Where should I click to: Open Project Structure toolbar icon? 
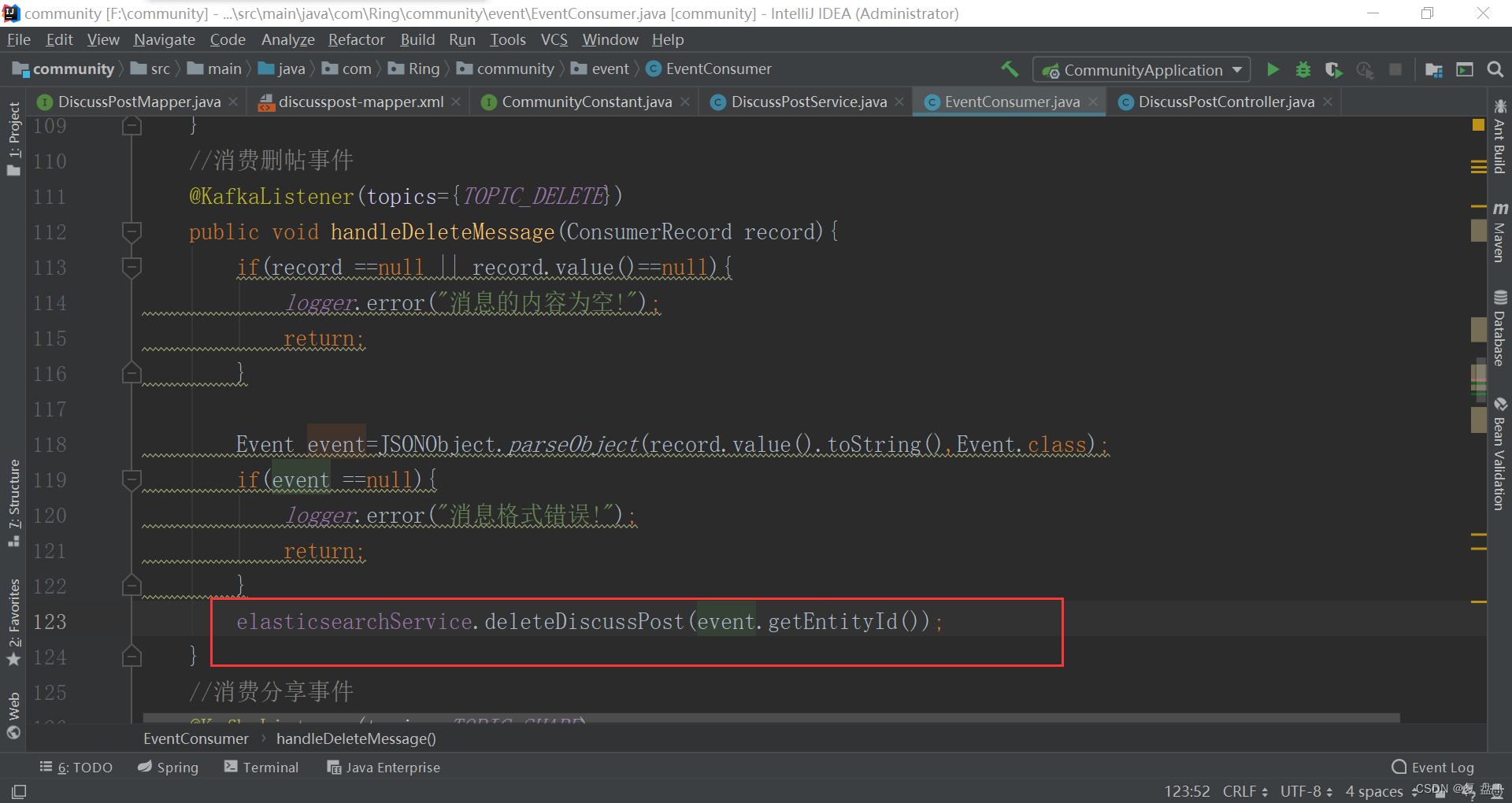(x=1433, y=69)
